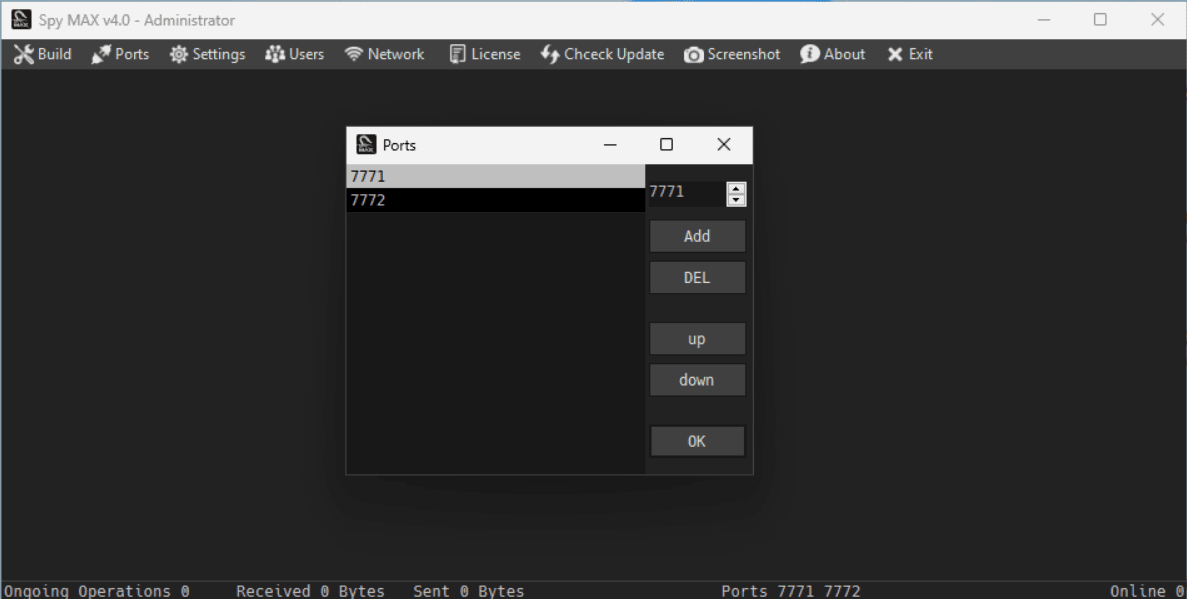Click the Online 0 status entry
This screenshot has height=599, width=1187.
pos(1147,591)
